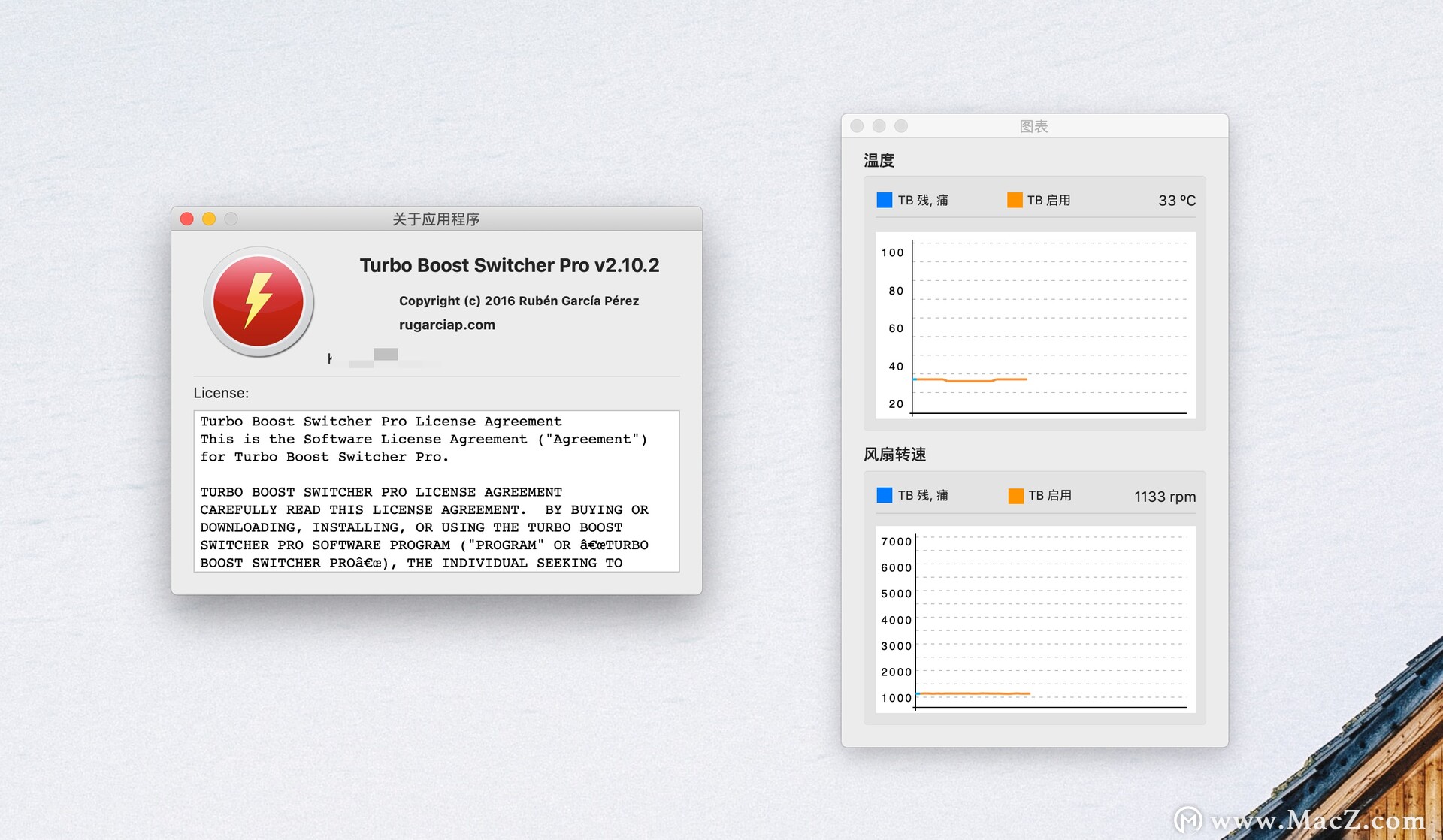The height and width of the screenshot is (840, 1443).
Task: Click the 图表 window title bar
Action: pos(1034,126)
